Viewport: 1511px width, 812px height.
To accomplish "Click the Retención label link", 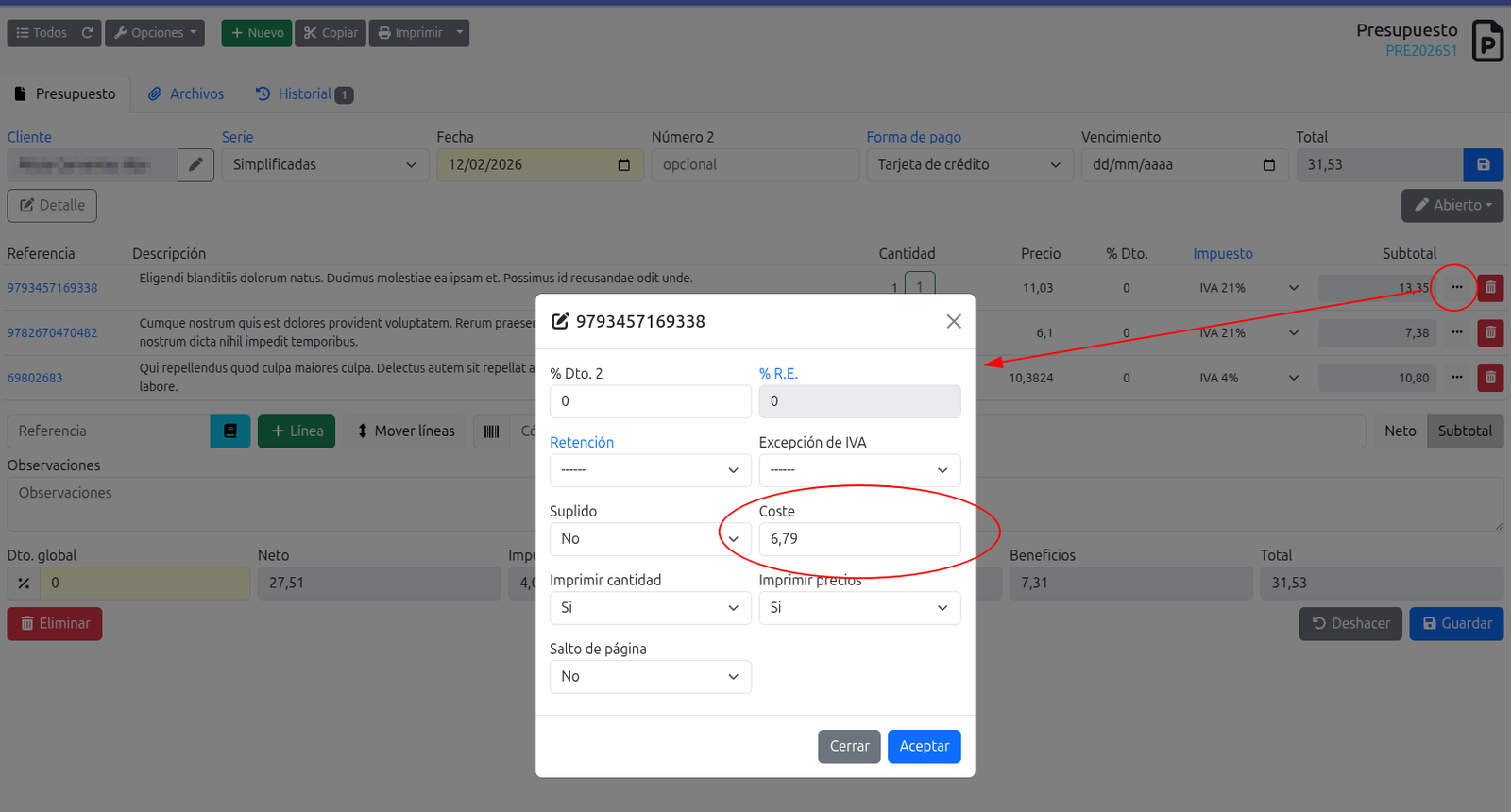I will 582,443.
